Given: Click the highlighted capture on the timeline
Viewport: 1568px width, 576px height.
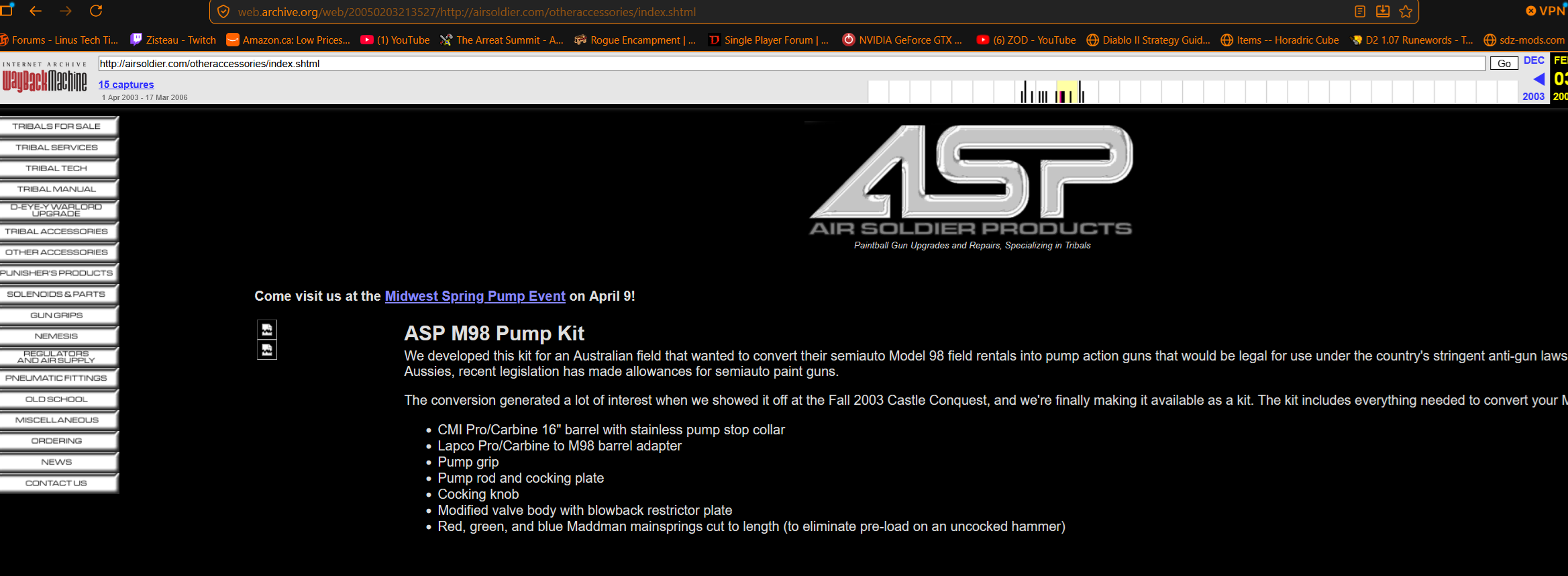Looking at the screenshot, I should (1066, 92).
